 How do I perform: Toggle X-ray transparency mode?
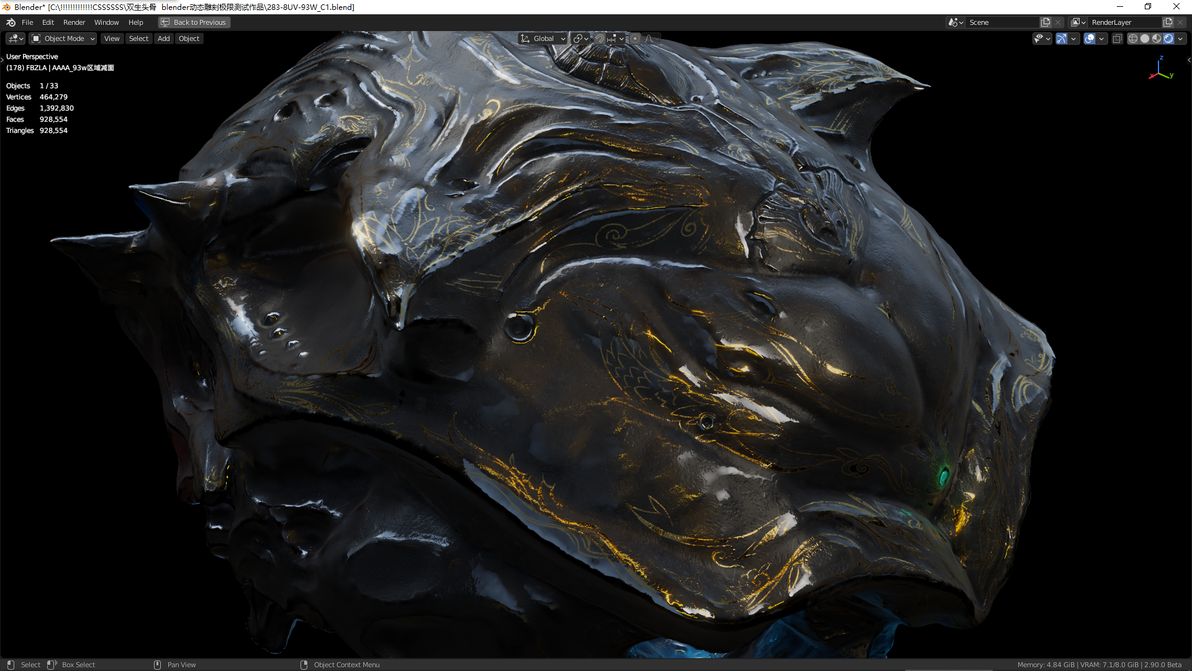1117,38
